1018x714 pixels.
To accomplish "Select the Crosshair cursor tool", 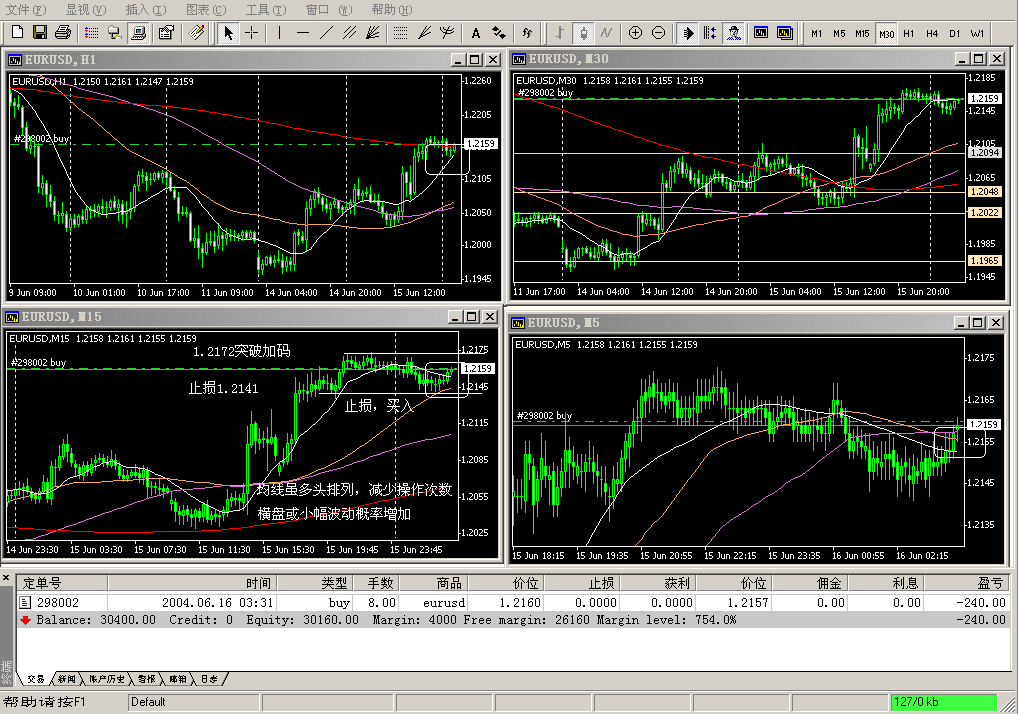I will (252, 33).
